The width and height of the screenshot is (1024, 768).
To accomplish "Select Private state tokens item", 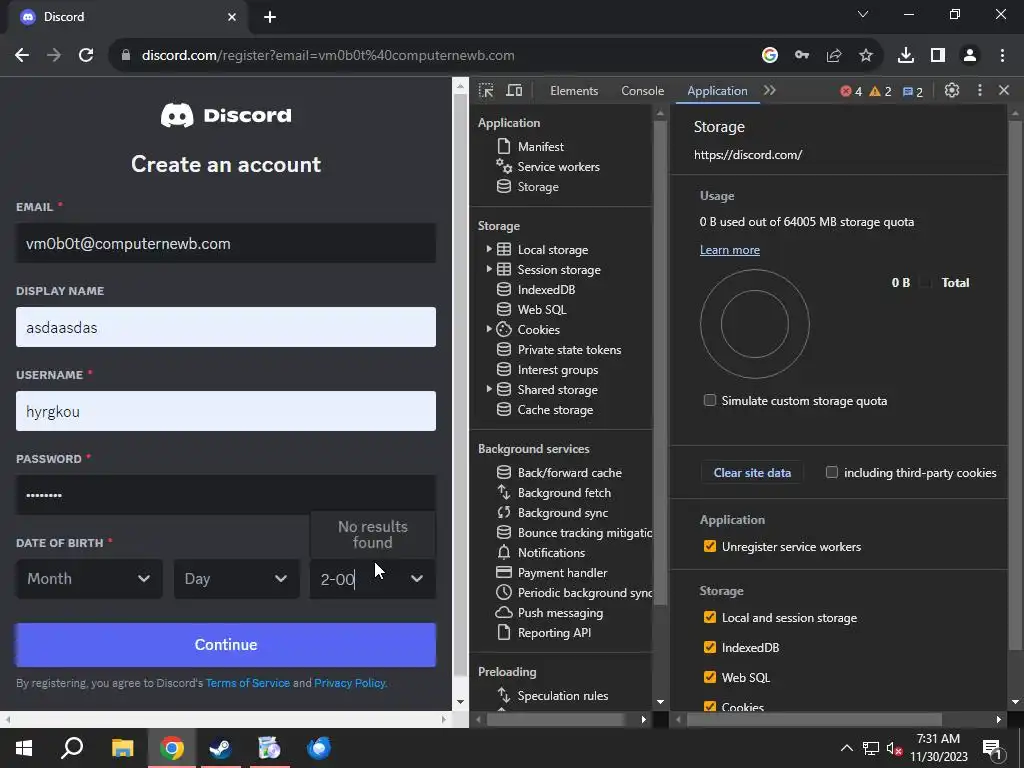I will (569, 350).
